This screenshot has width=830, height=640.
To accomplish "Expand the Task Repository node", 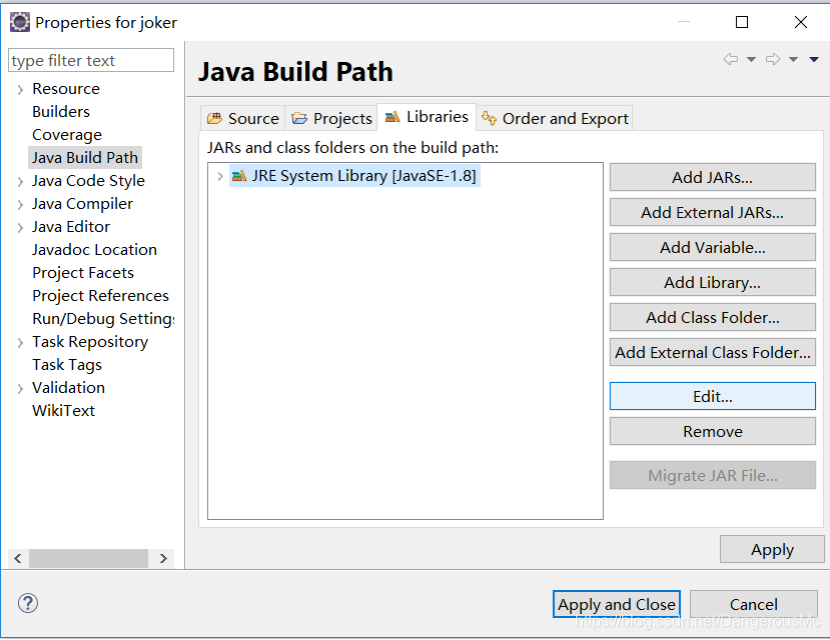I will (x=20, y=342).
